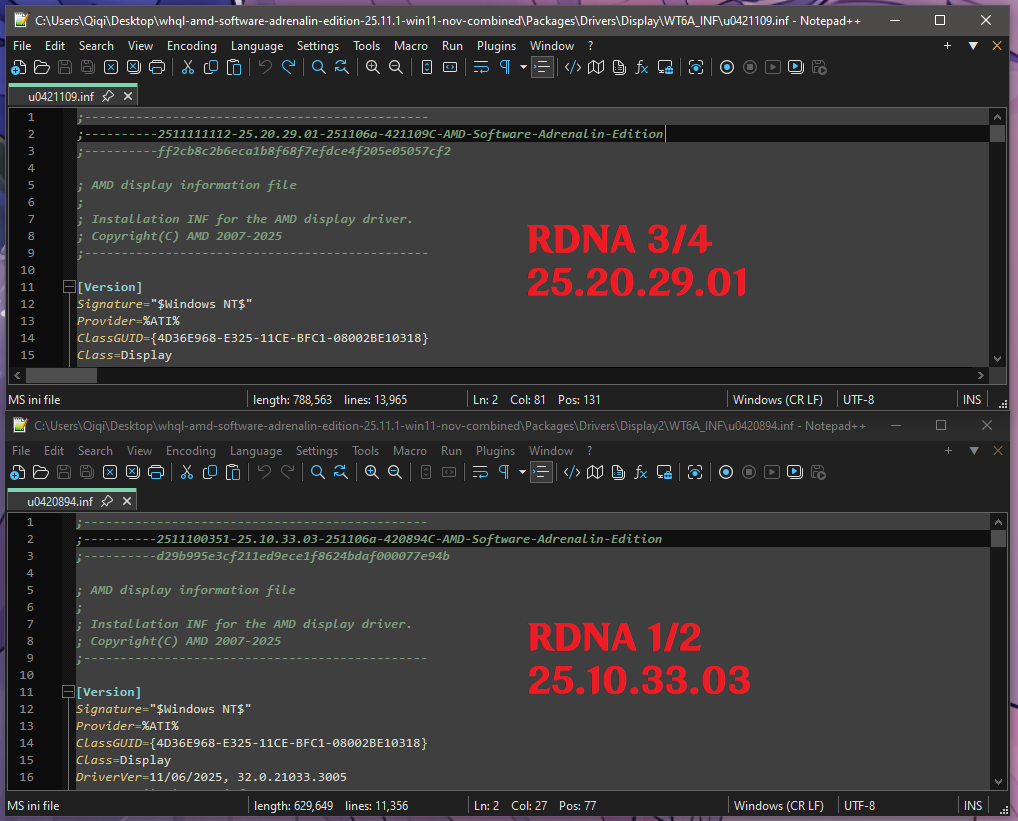Viewport: 1018px width, 821px height.
Task: Click Close All icon in u0421109.inf window toolbar
Action: [134, 67]
